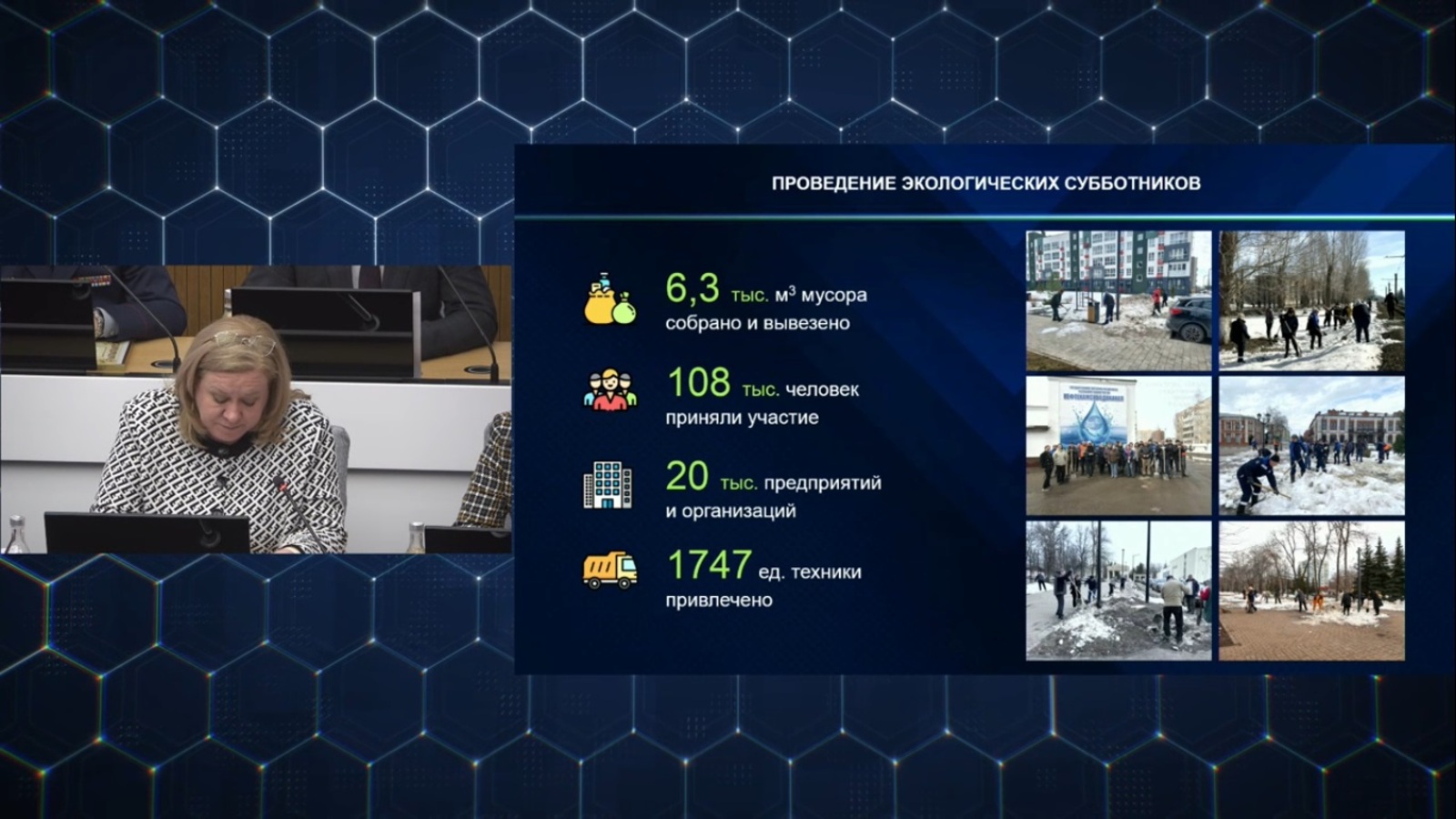Click the text 'приняли участие'
Image resolution: width=1456 pixels, height=819 pixels.
pyautogui.click(x=742, y=418)
